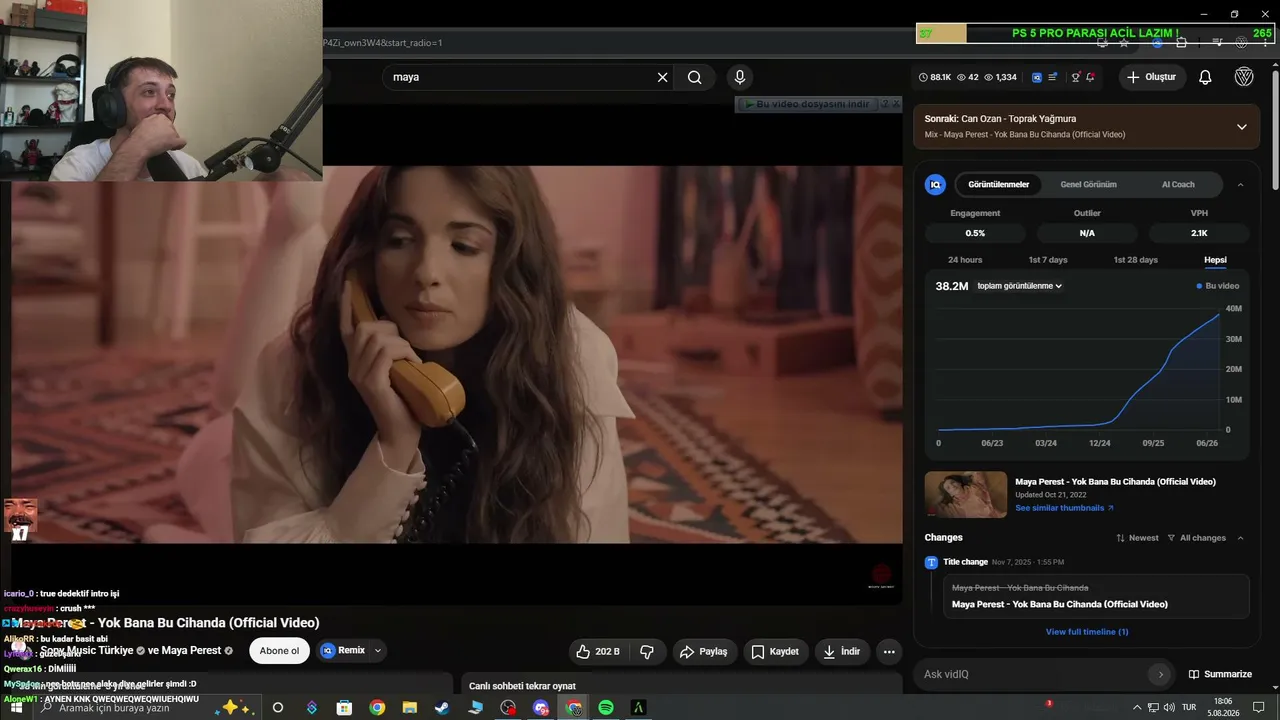Screen dimensions: 1280x720
Task: Open the account avatar menu
Action: pyautogui.click(x=1244, y=77)
